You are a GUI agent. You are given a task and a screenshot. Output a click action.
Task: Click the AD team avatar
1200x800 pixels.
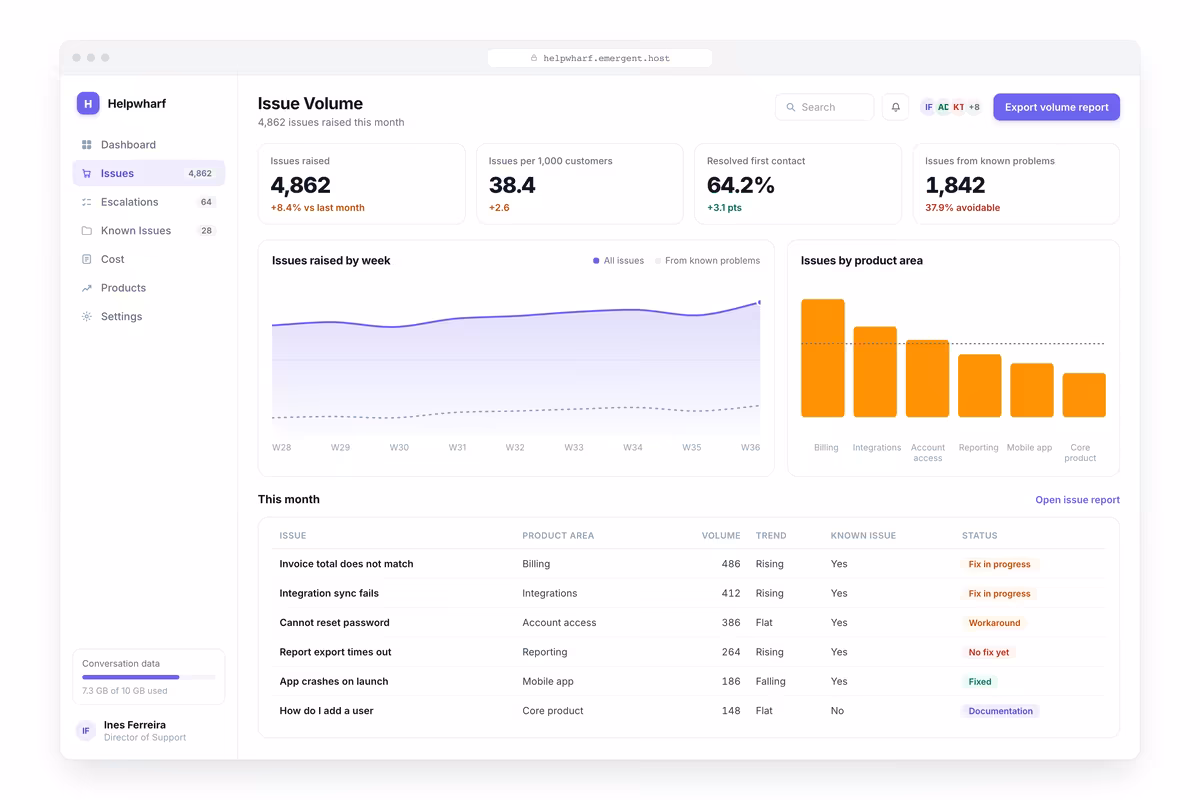pos(943,107)
